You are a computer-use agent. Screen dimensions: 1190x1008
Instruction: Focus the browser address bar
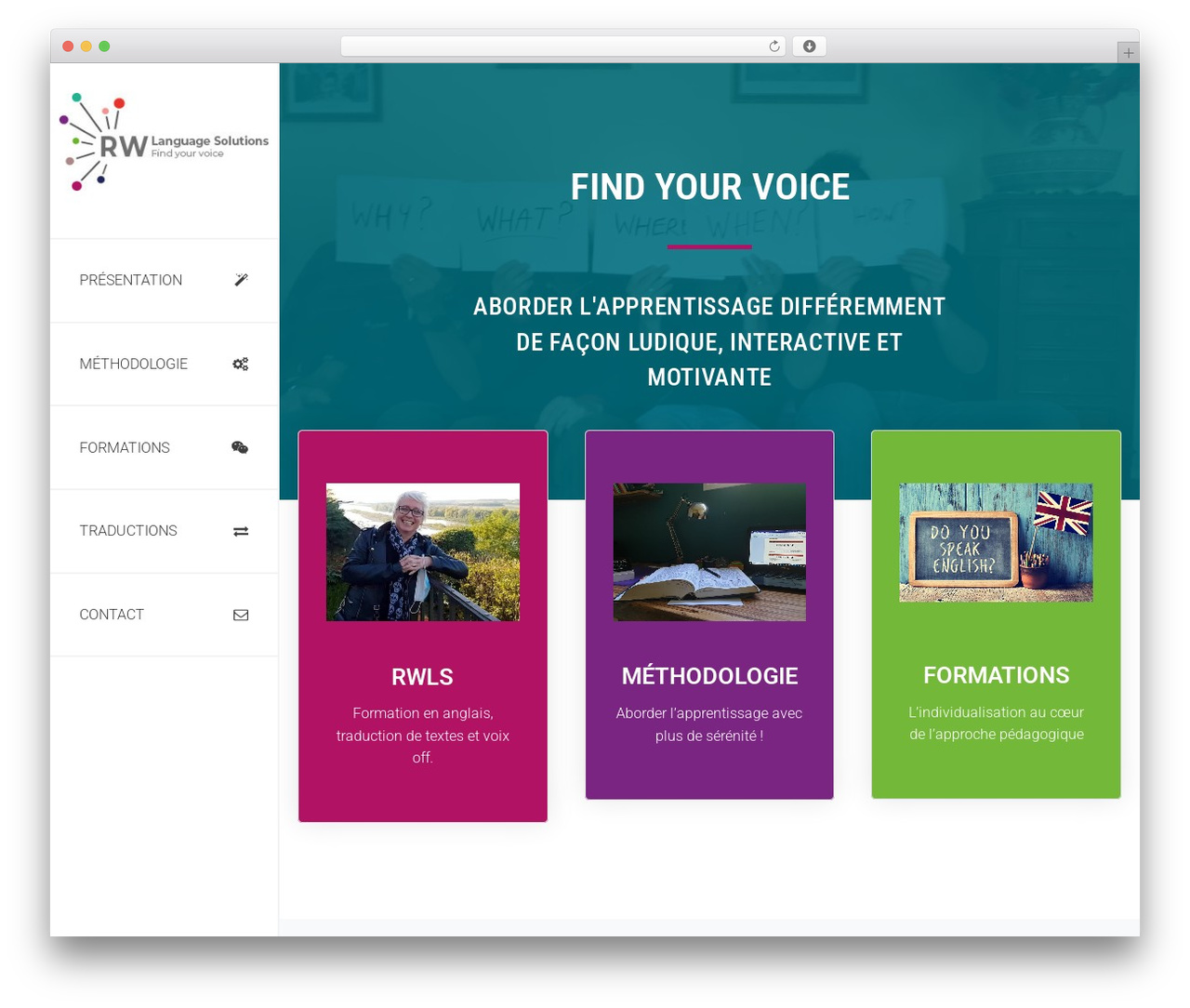[563, 46]
